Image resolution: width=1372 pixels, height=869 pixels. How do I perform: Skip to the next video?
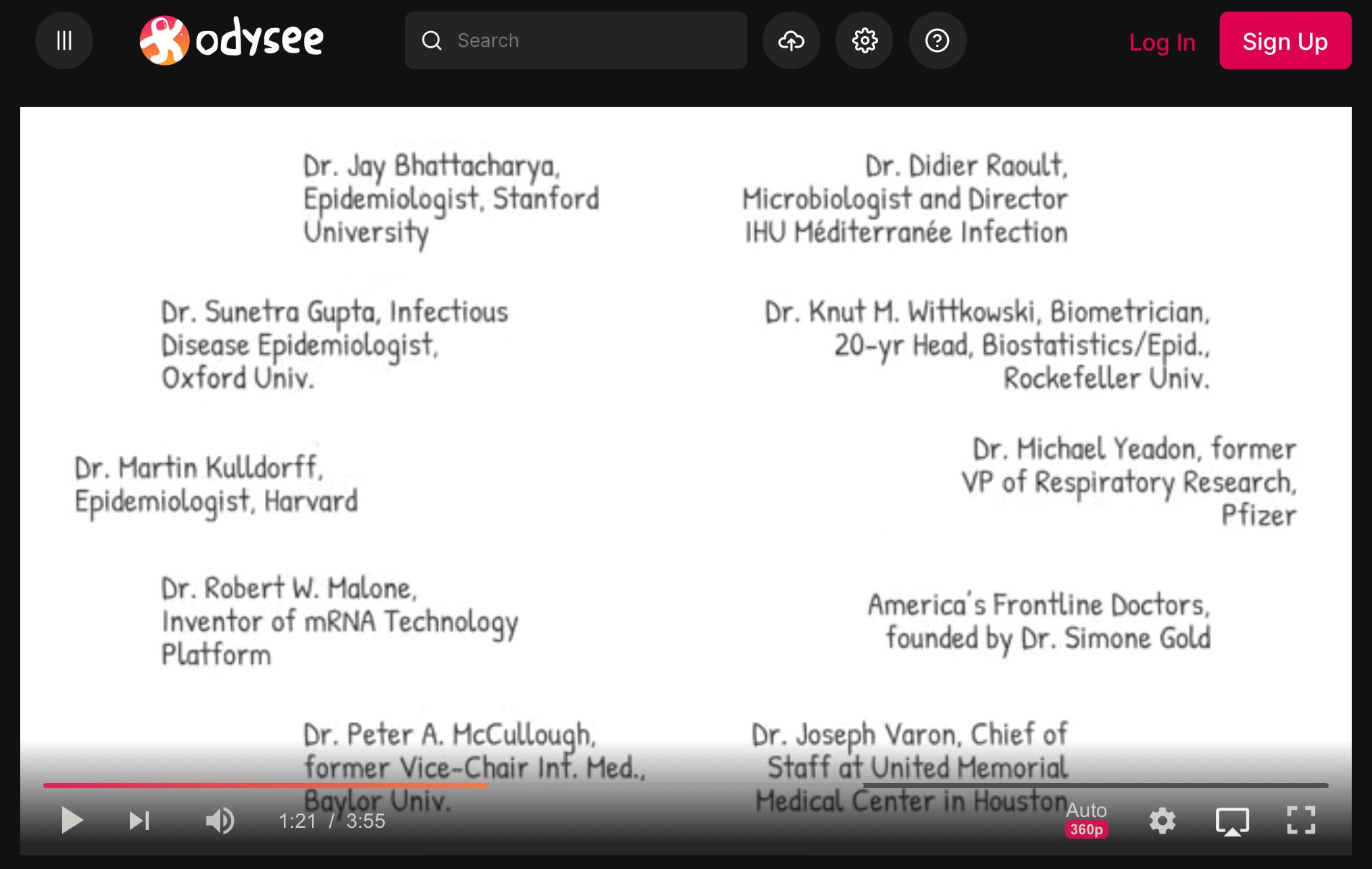(139, 821)
